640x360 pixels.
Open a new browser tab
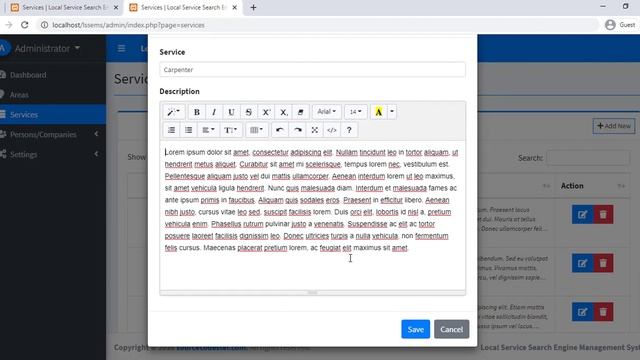point(253,7)
